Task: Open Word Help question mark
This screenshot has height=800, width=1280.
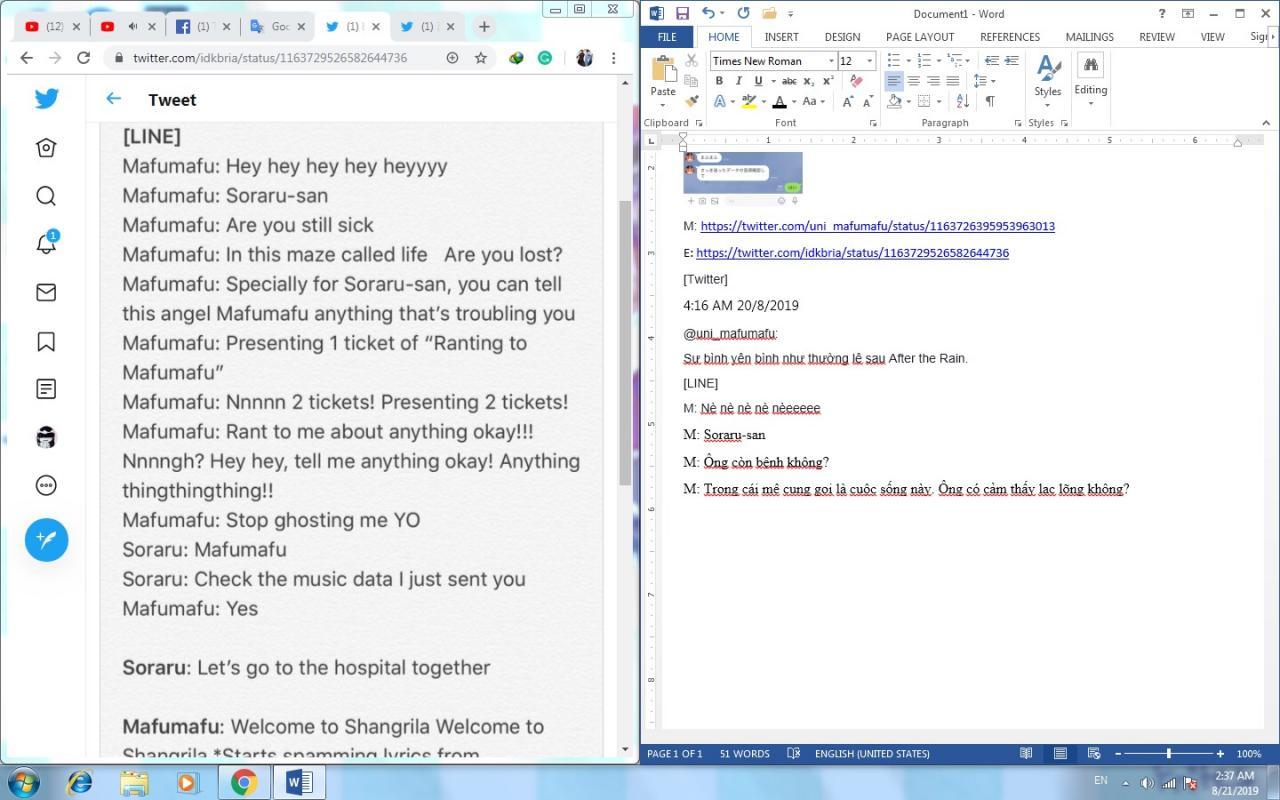Action: (x=1161, y=13)
